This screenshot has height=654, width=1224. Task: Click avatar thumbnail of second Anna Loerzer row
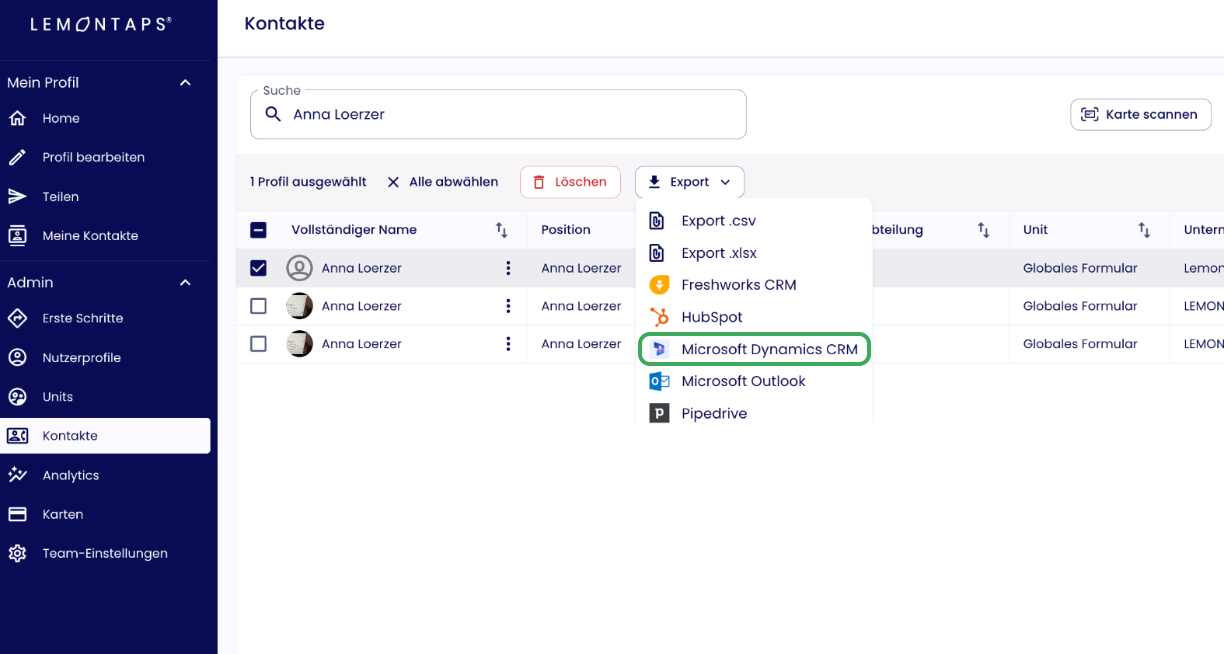[299, 306]
